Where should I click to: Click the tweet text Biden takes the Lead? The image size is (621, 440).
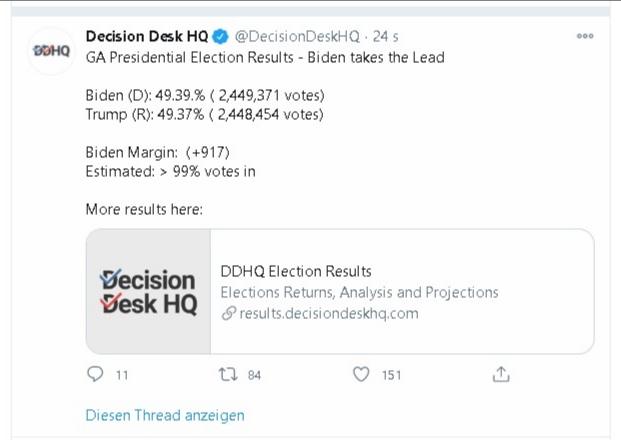pyautogui.click(x=376, y=57)
